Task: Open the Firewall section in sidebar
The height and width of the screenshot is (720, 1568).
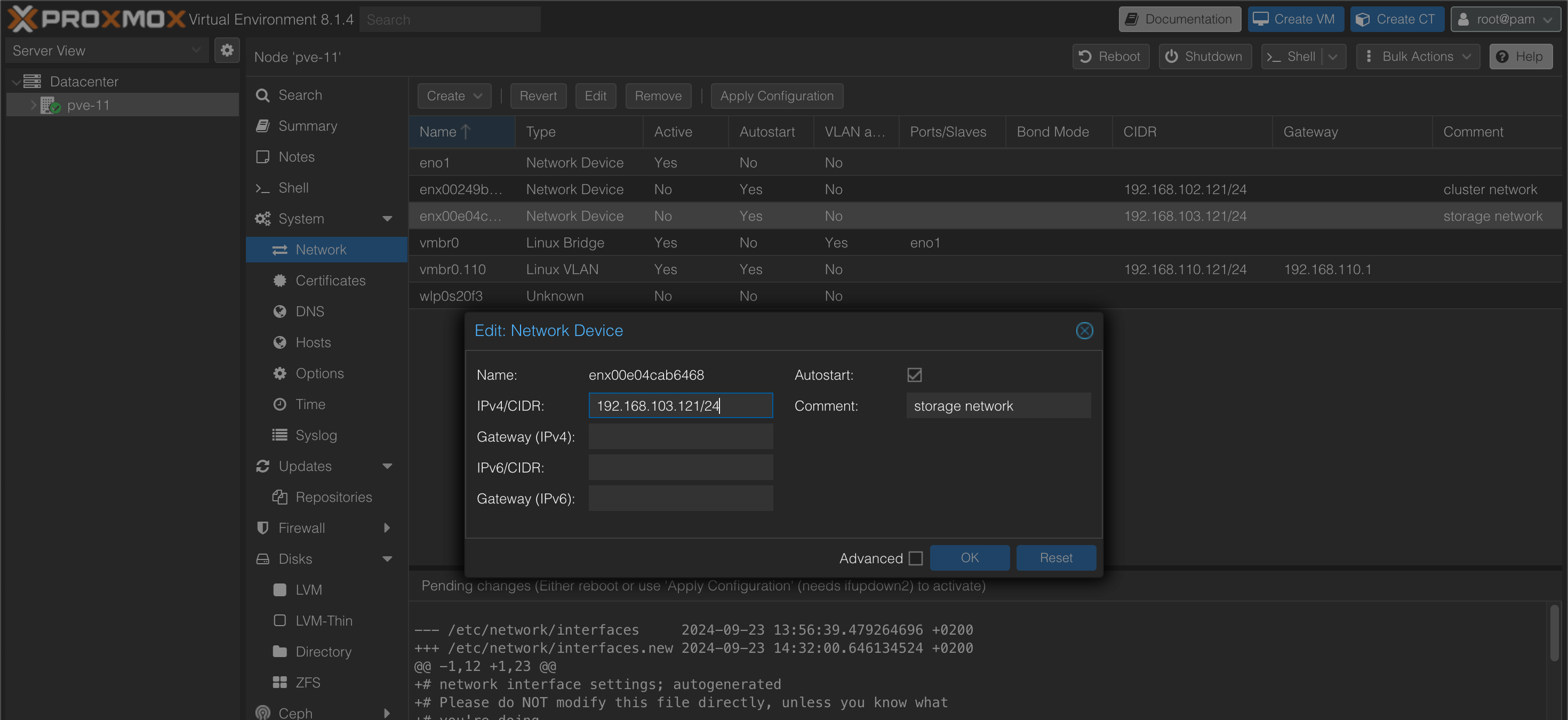Action: tap(302, 527)
